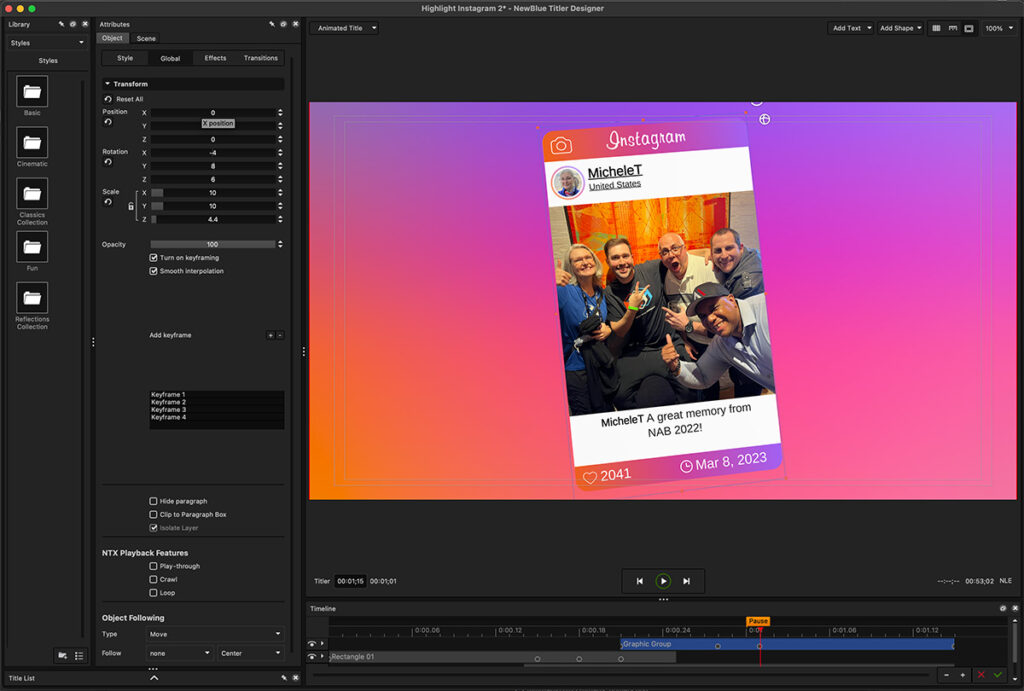
Task: Open the Styles library dropdown
Action: (47, 43)
